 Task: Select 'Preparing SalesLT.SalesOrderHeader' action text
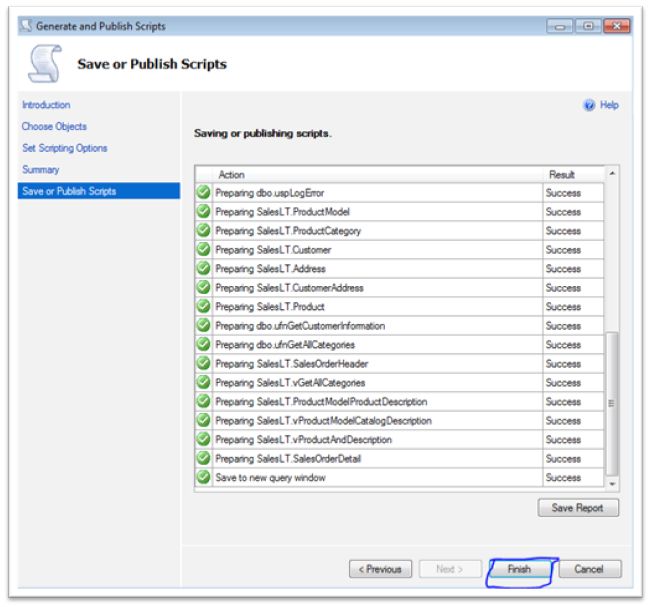coord(292,364)
